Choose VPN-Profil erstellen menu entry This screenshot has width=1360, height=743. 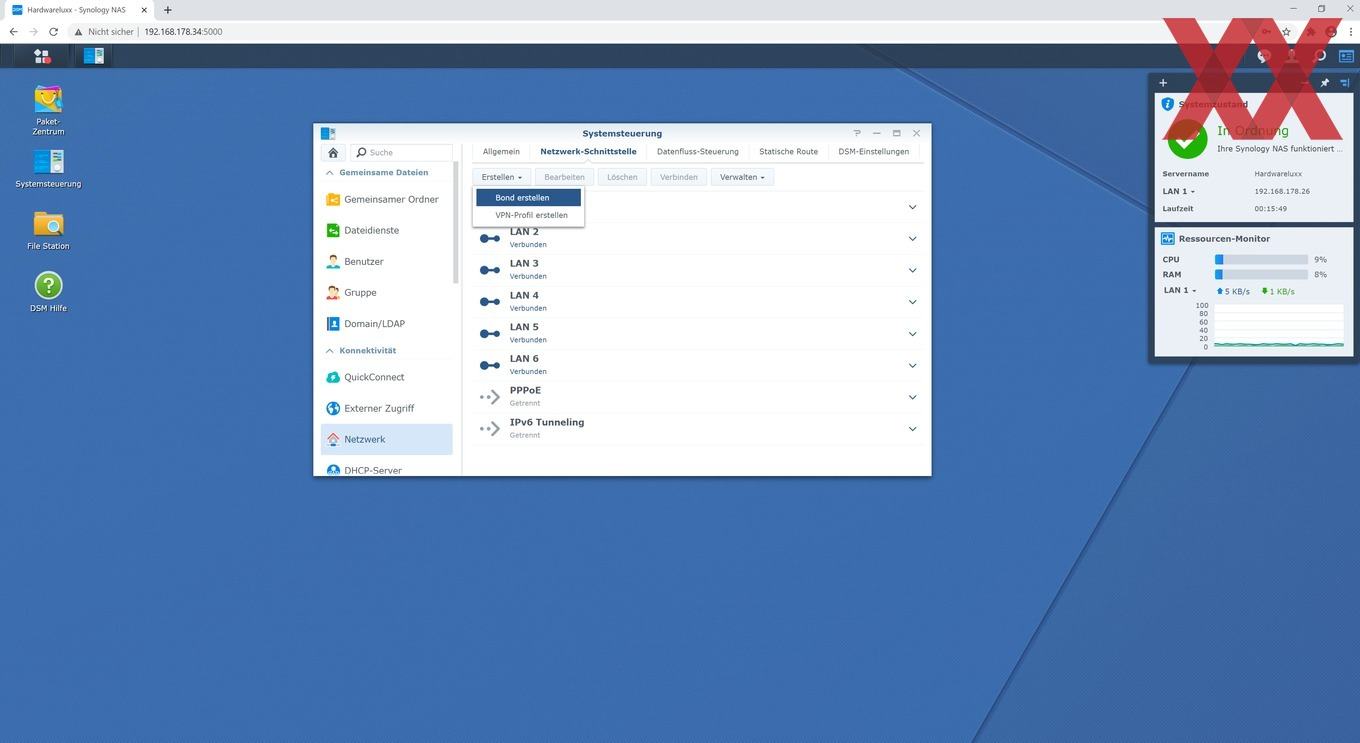coord(528,215)
